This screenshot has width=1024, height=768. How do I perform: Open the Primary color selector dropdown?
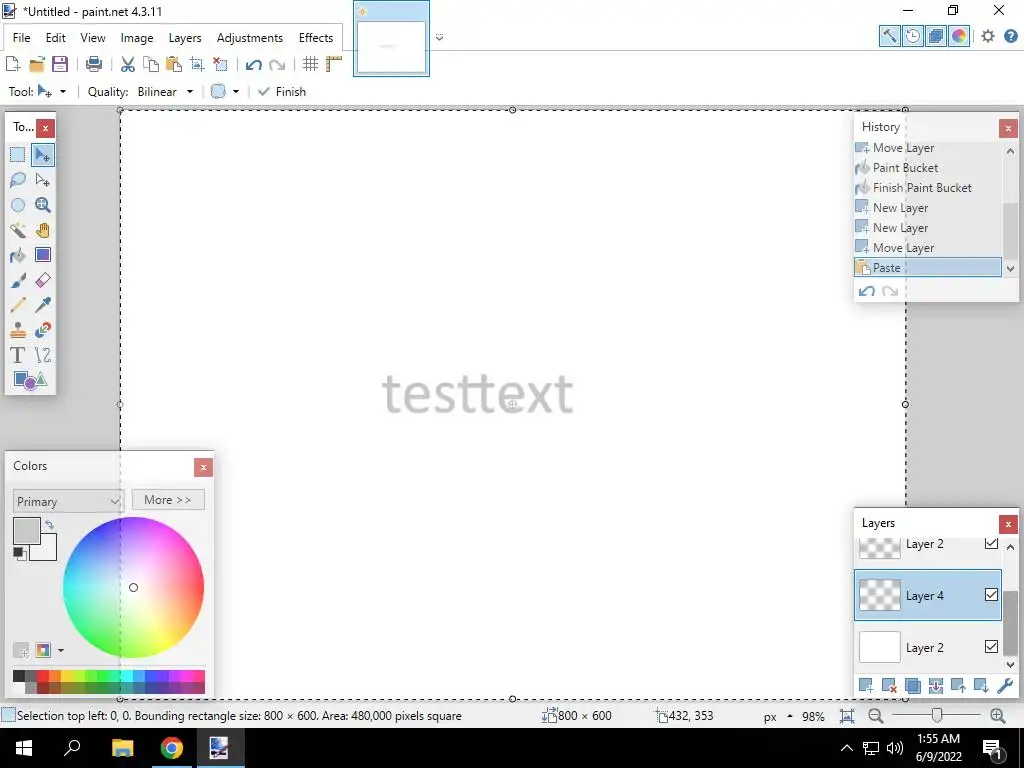coord(68,502)
